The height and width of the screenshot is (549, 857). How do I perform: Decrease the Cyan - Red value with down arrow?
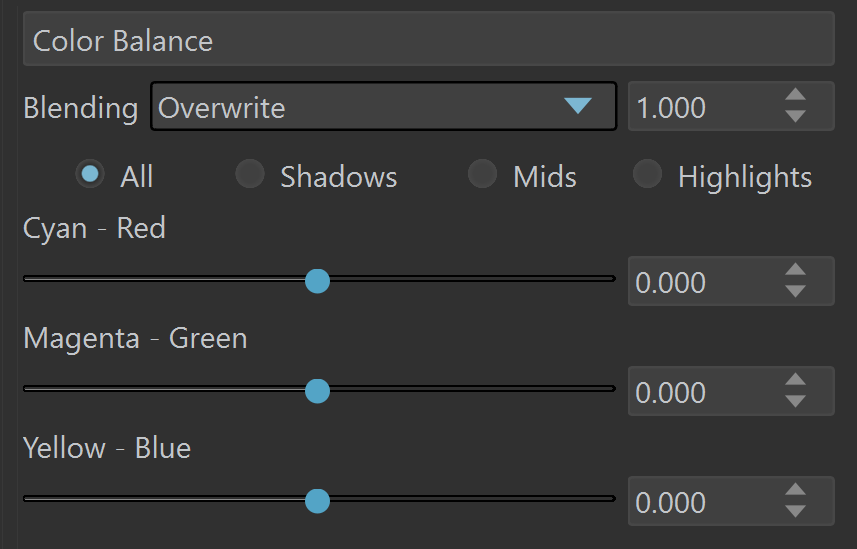pyautogui.click(x=795, y=291)
